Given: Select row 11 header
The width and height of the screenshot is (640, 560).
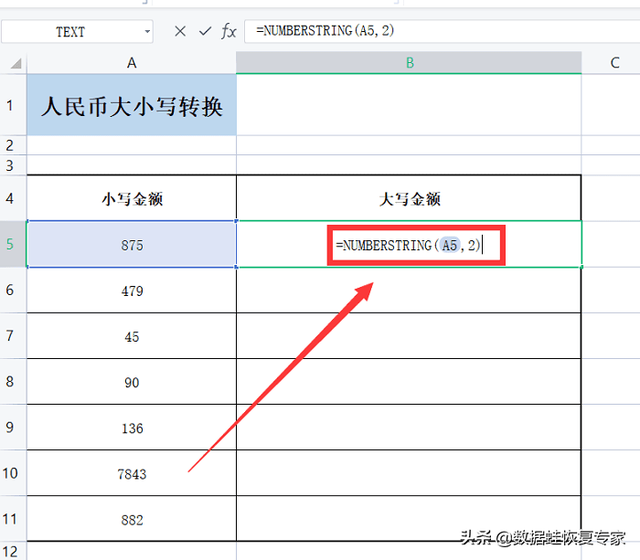Looking at the screenshot, I should pos(13,519).
